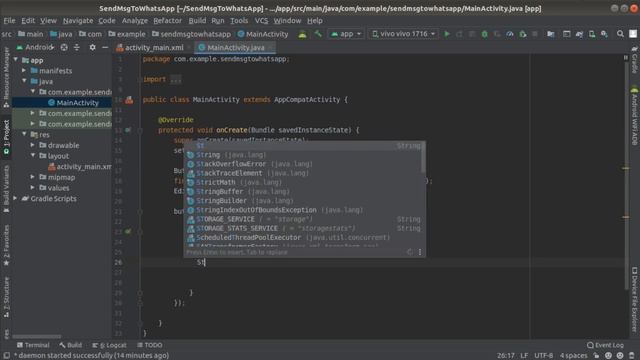Click the Search Everywhere magnifier
Image resolution: width=640 pixels, height=360 pixels.
coord(620,34)
